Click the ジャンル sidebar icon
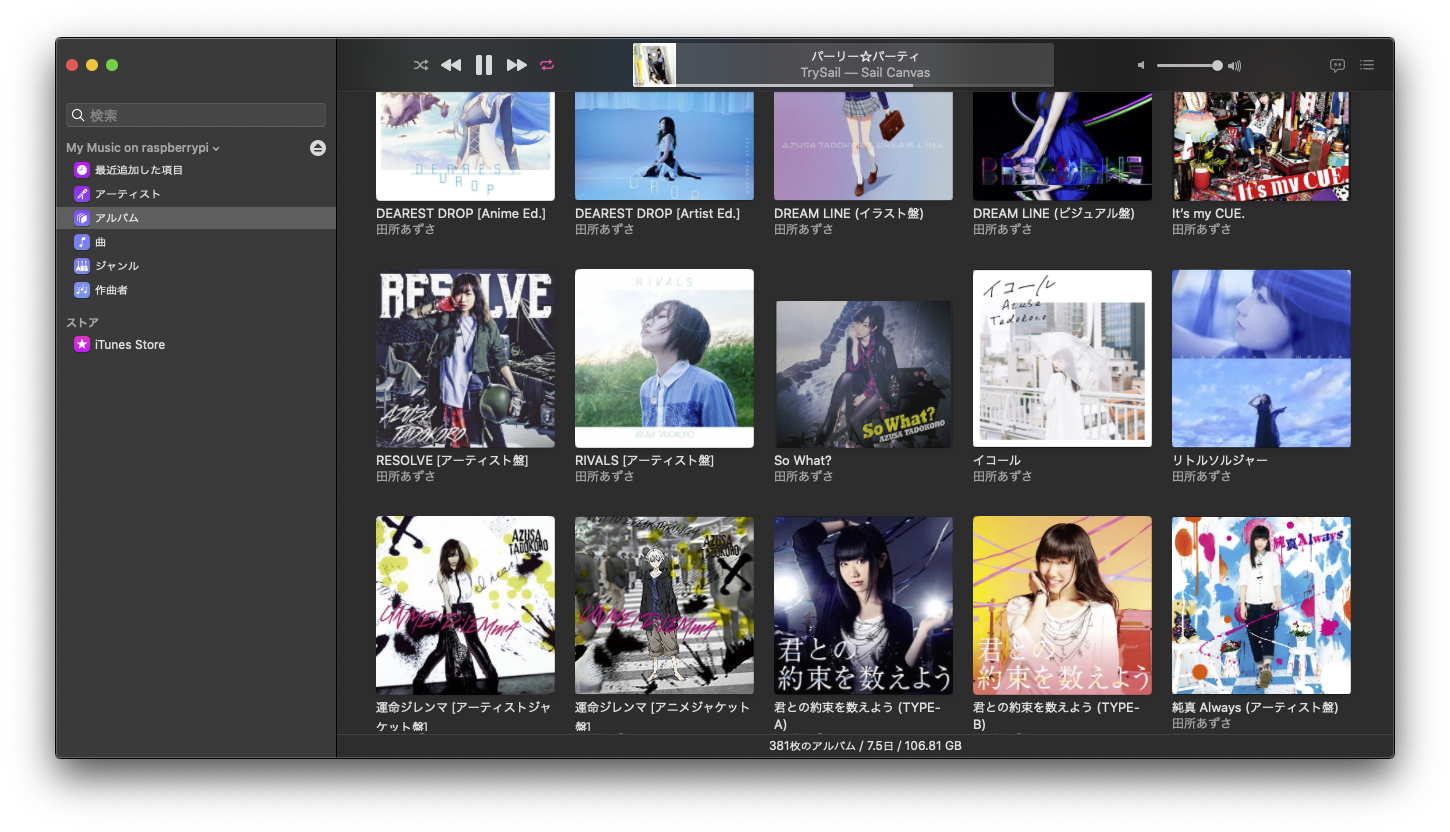 [82, 266]
